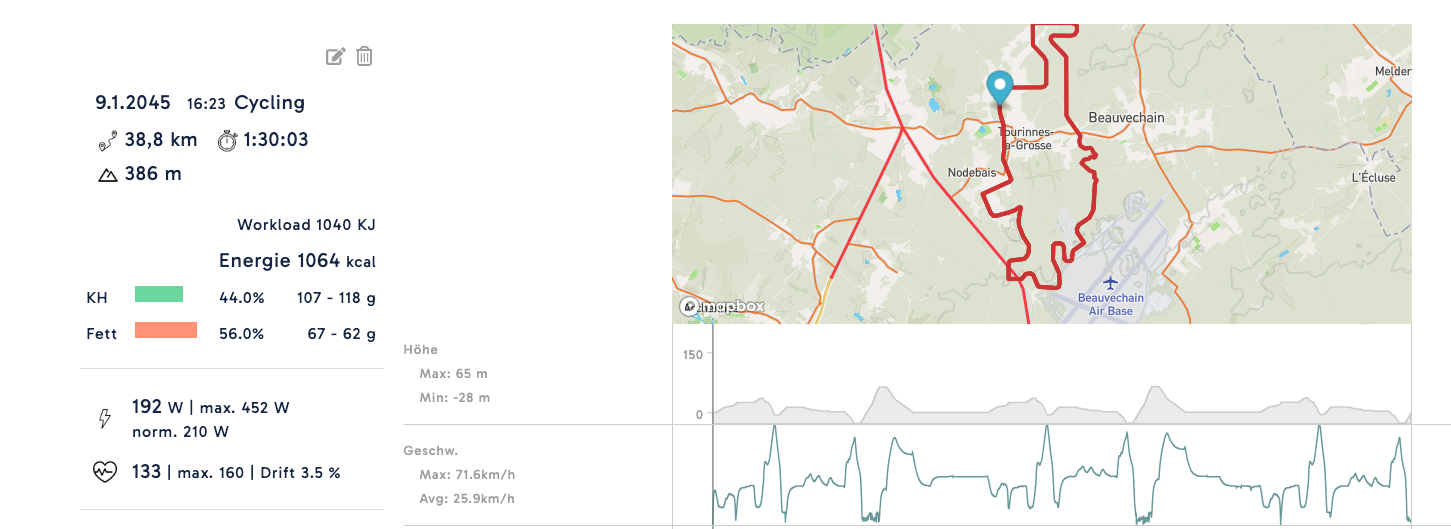This screenshot has width=1451, height=529.
Task: Click the Mapbox logo on the map
Action: pyautogui.click(x=721, y=307)
